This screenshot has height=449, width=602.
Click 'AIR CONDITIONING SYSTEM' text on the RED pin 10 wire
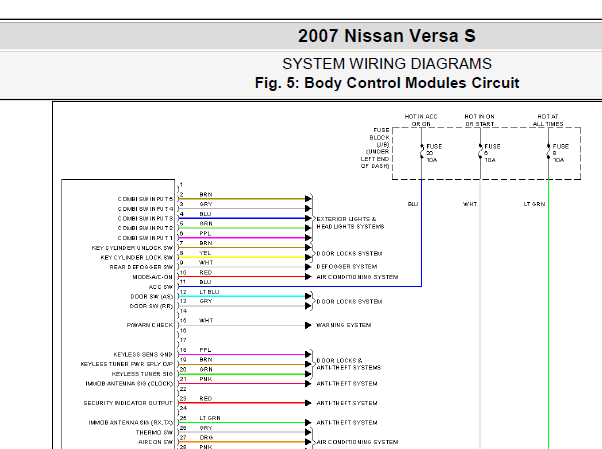click(357, 277)
